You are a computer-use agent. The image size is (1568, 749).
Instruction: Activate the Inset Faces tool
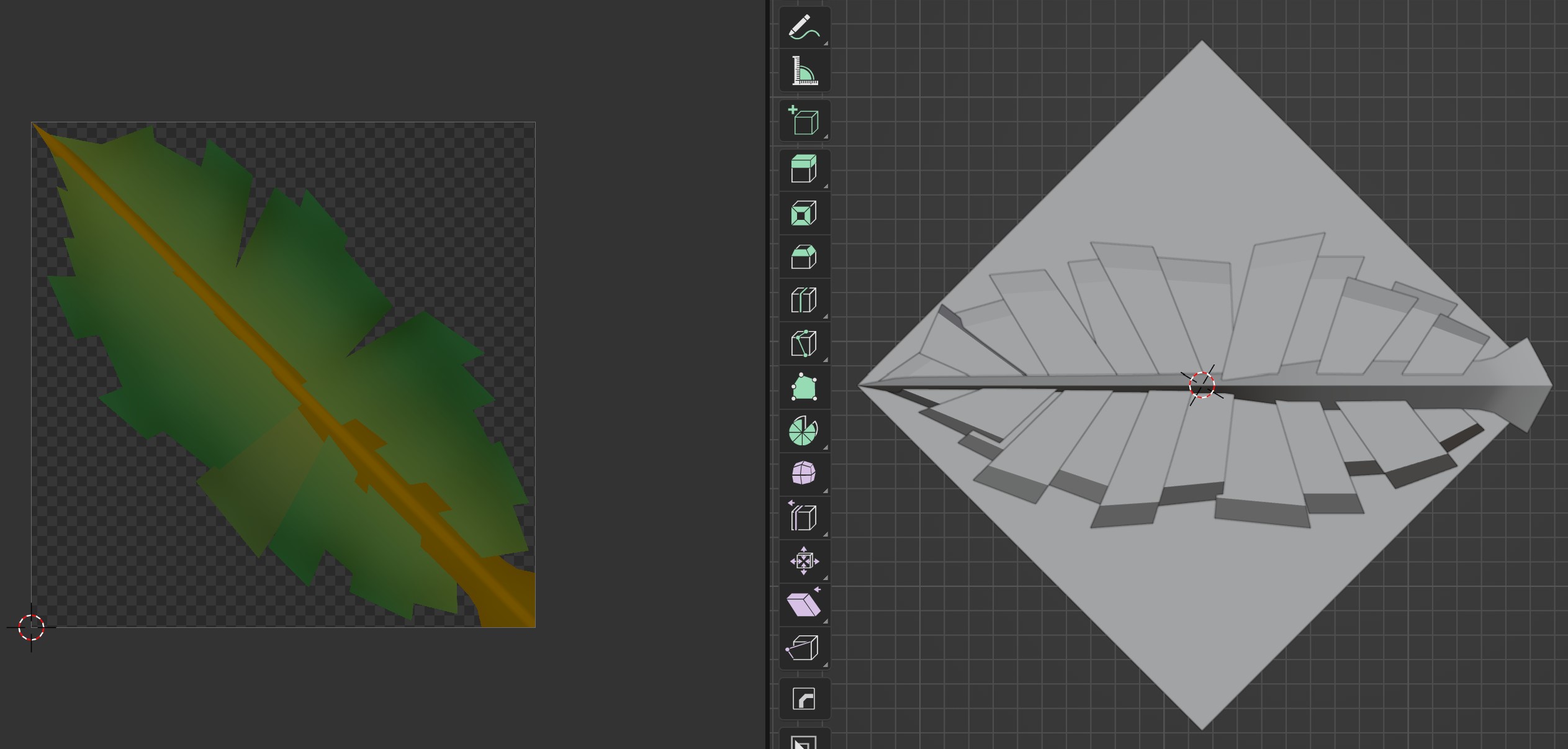point(804,214)
